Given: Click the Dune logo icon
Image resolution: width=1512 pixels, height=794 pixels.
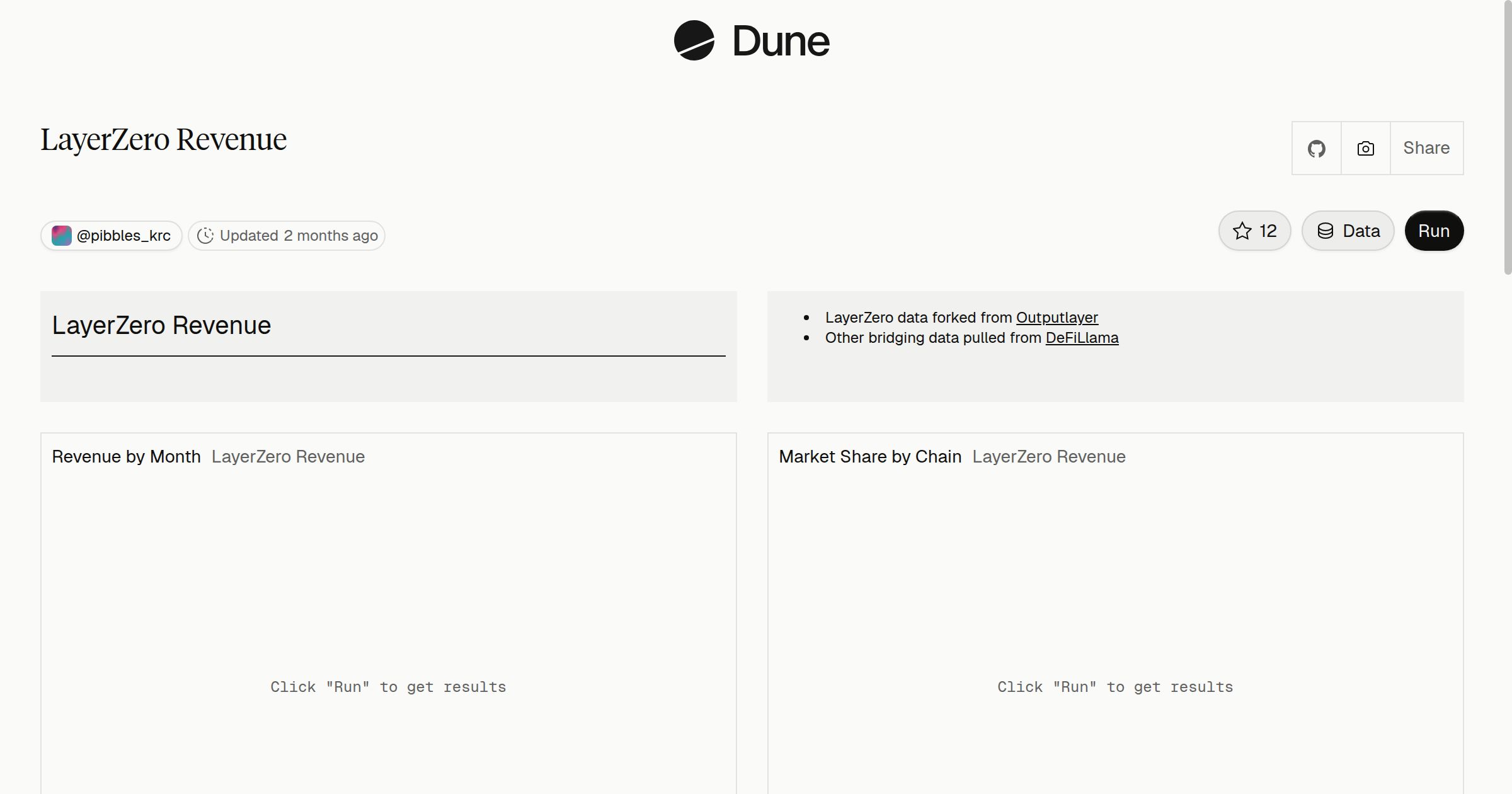Looking at the screenshot, I should click(x=694, y=41).
